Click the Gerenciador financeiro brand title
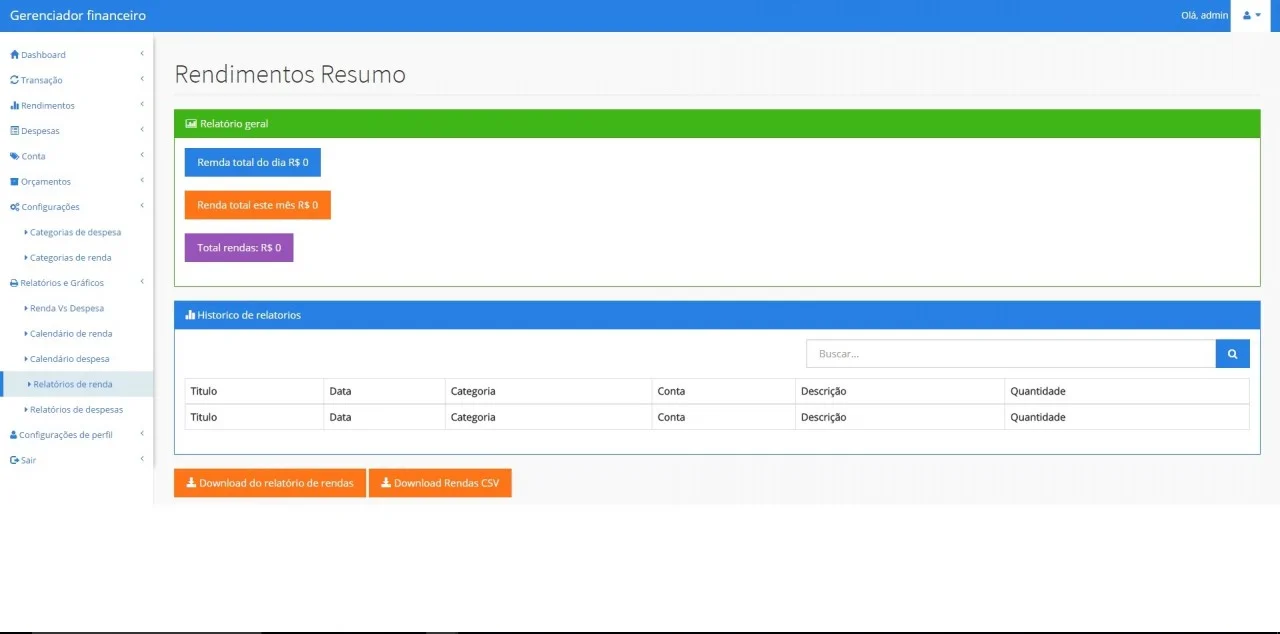Image resolution: width=1280 pixels, height=634 pixels. click(x=78, y=16)
